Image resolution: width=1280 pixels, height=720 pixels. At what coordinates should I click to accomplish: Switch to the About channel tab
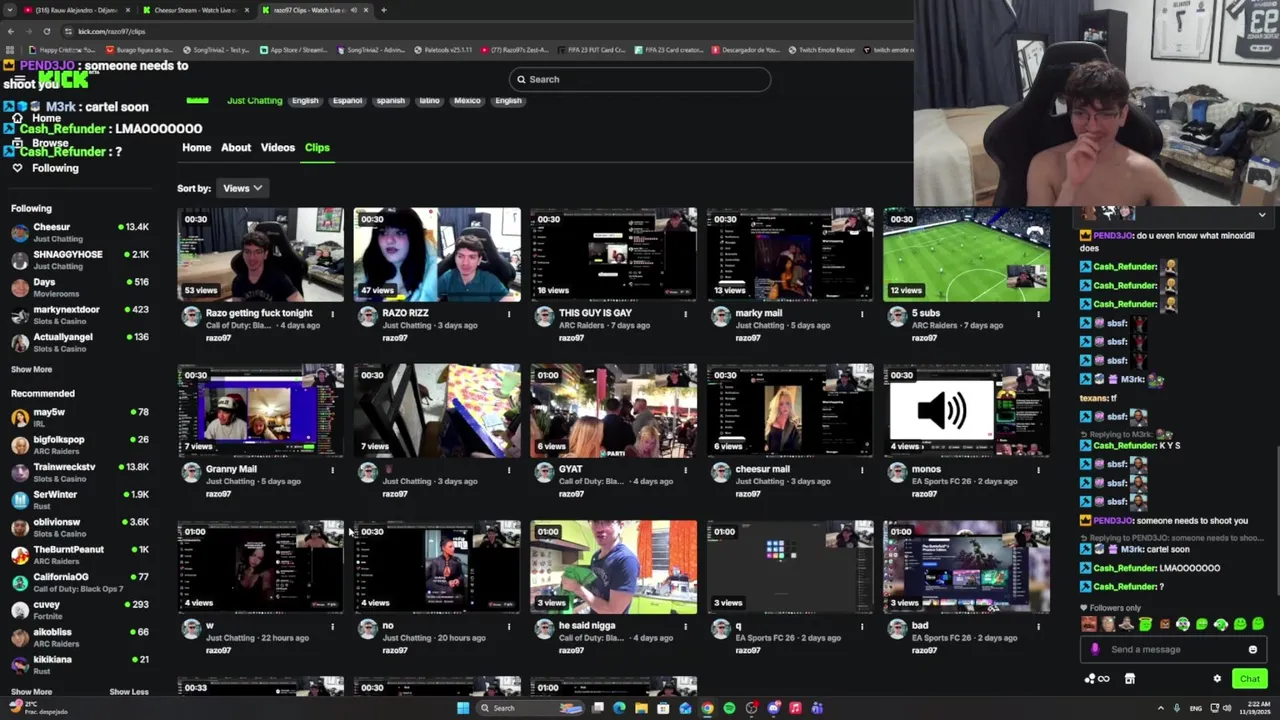pos(236,148)
